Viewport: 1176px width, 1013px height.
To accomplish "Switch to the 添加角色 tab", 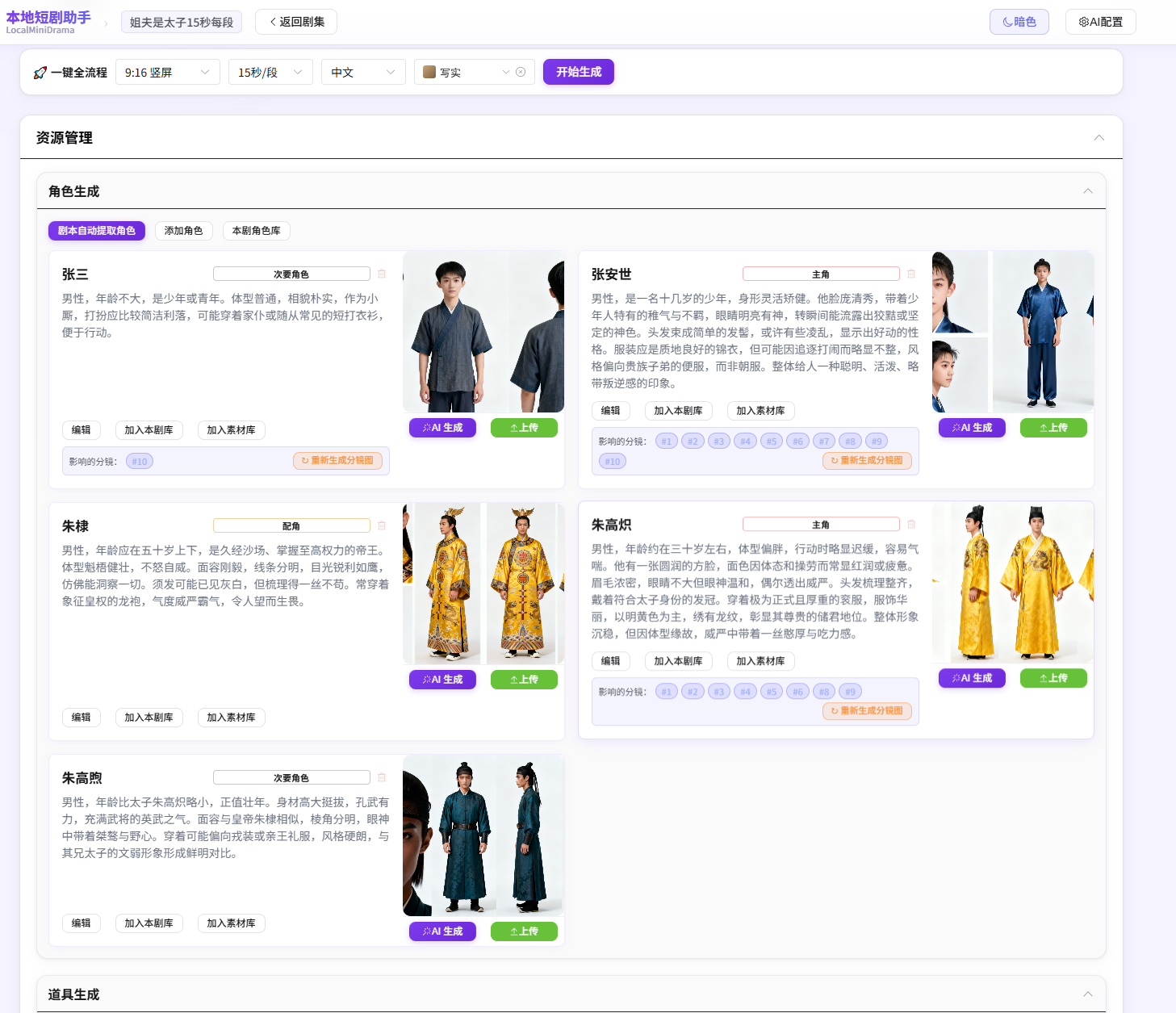I will tap(184, 231).
